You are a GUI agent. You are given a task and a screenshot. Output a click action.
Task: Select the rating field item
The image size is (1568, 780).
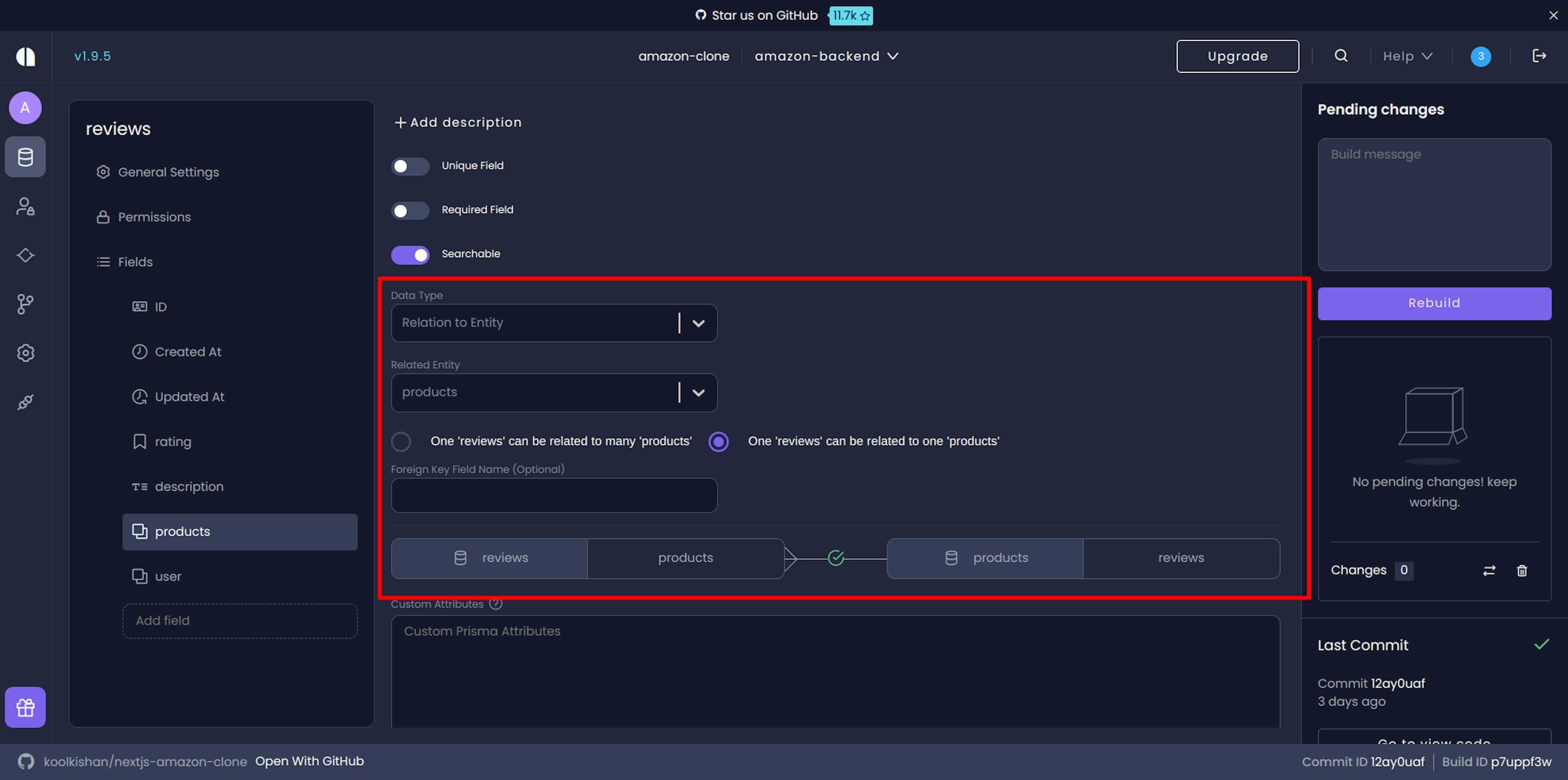pos(173,442)
